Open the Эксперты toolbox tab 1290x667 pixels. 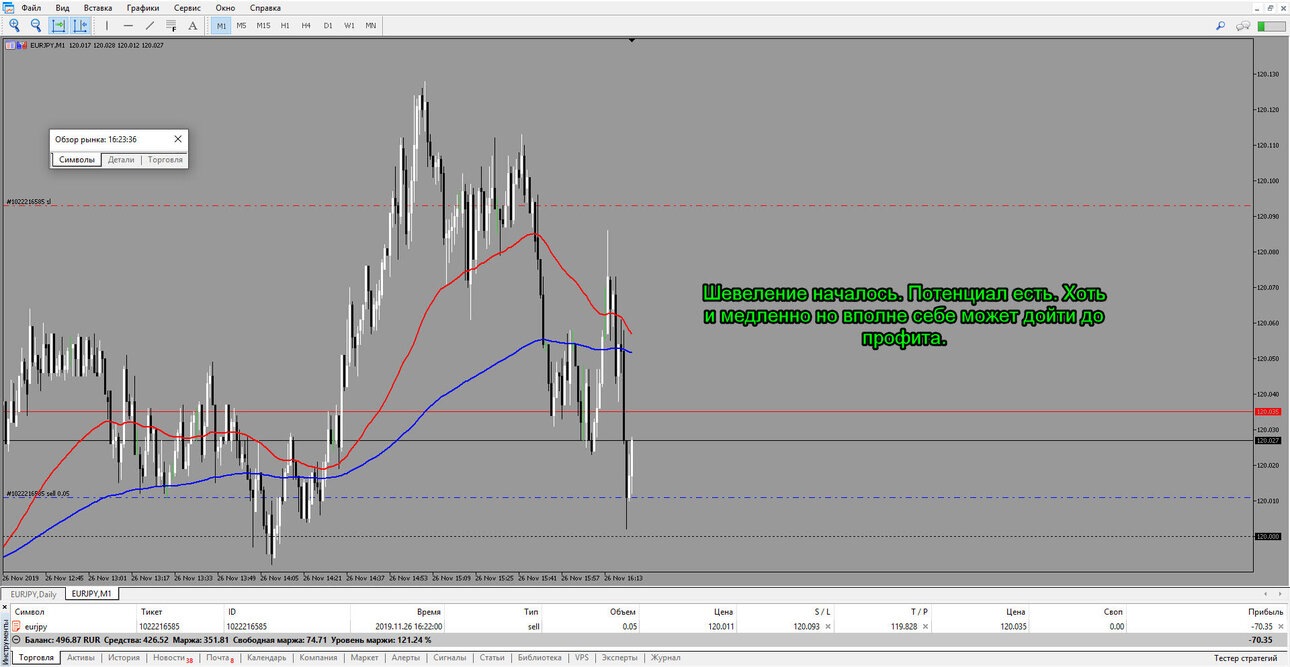pos(620,658)
